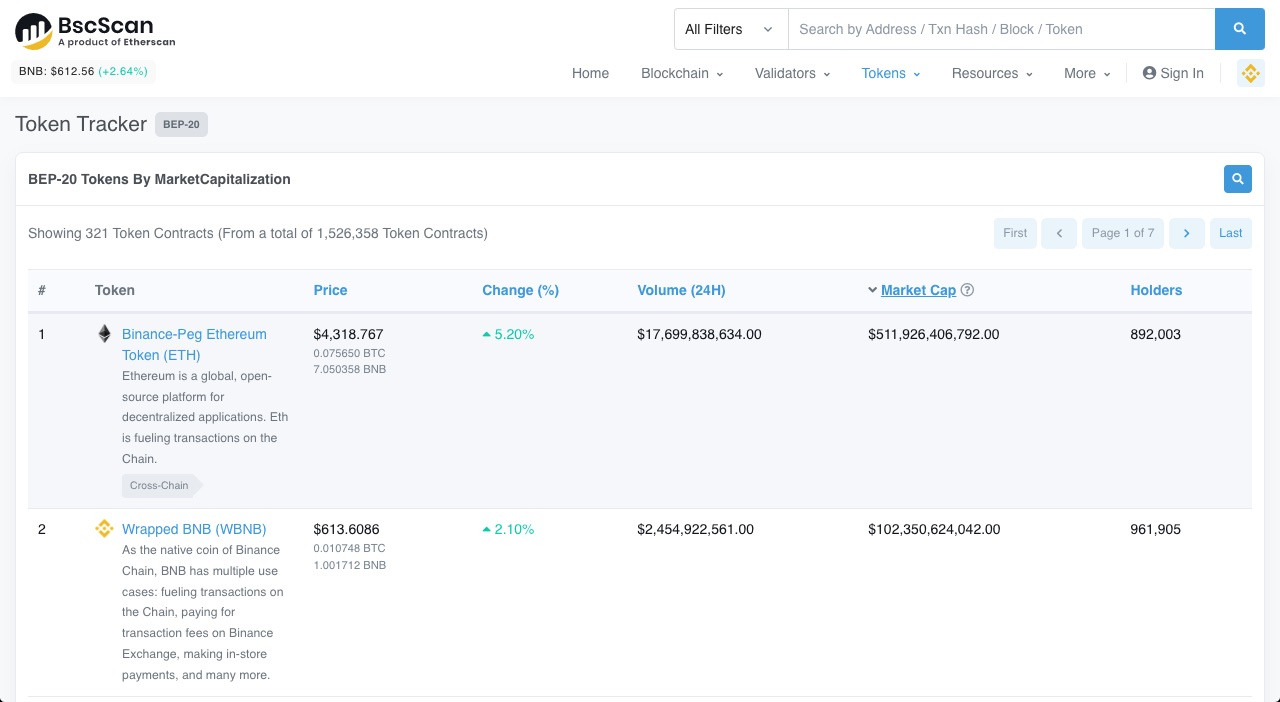The height and width of the screenshot is (702, 1280).
Task: Click the BNB price $612.56 badge
Action: pos(83,72)
